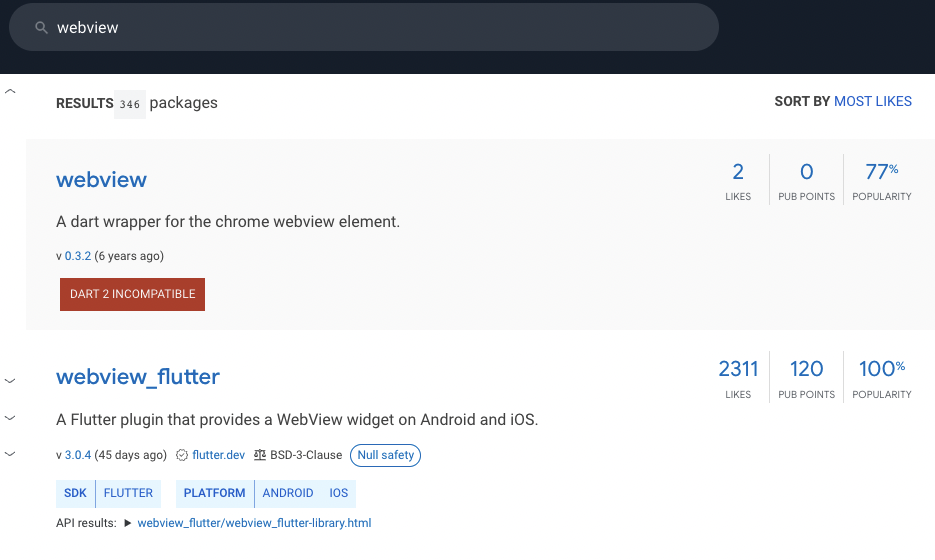Focus the webview search field

364,27
